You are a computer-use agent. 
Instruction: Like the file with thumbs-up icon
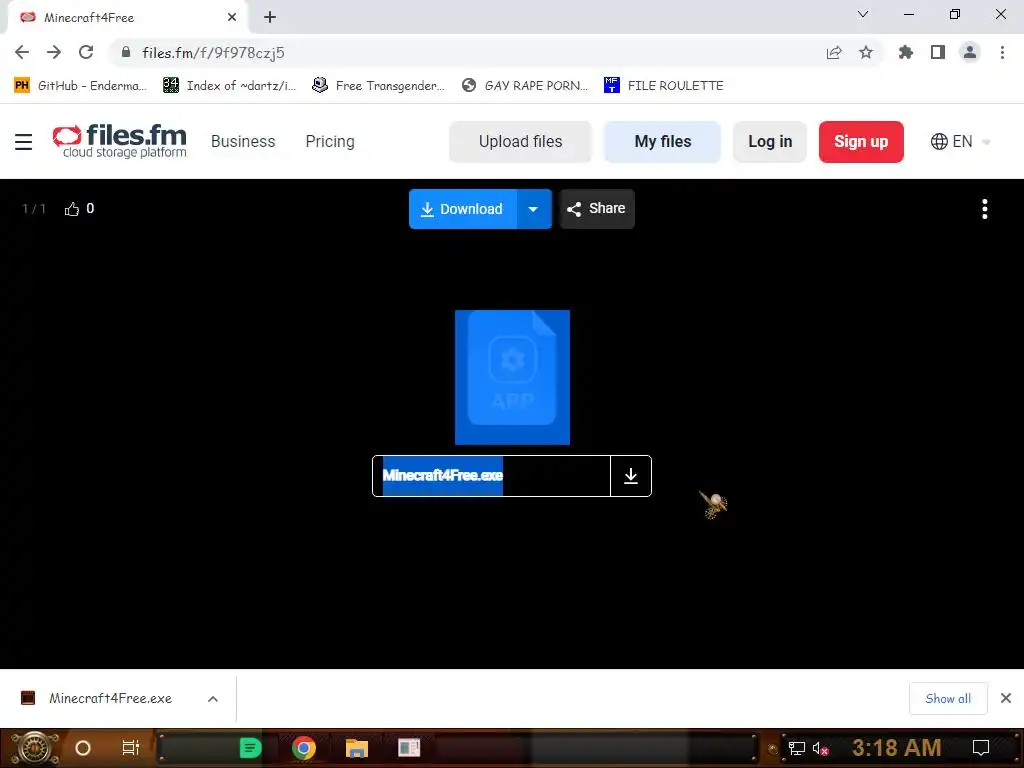(x=72, y=209)
